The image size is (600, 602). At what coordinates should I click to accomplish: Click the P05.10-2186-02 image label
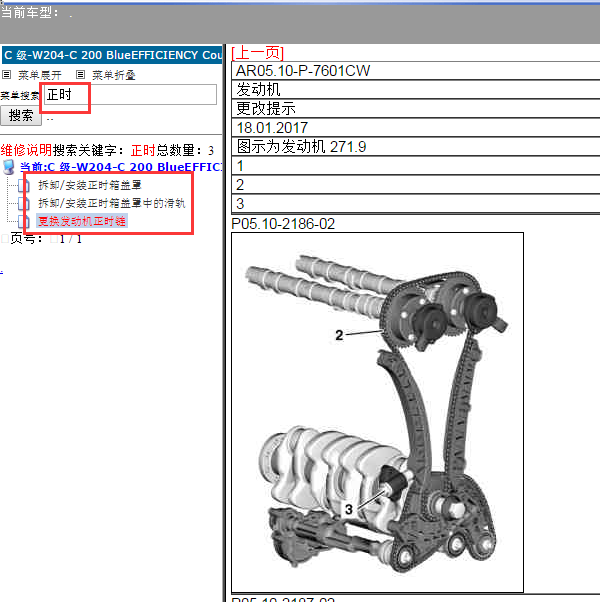coord(283,224)
